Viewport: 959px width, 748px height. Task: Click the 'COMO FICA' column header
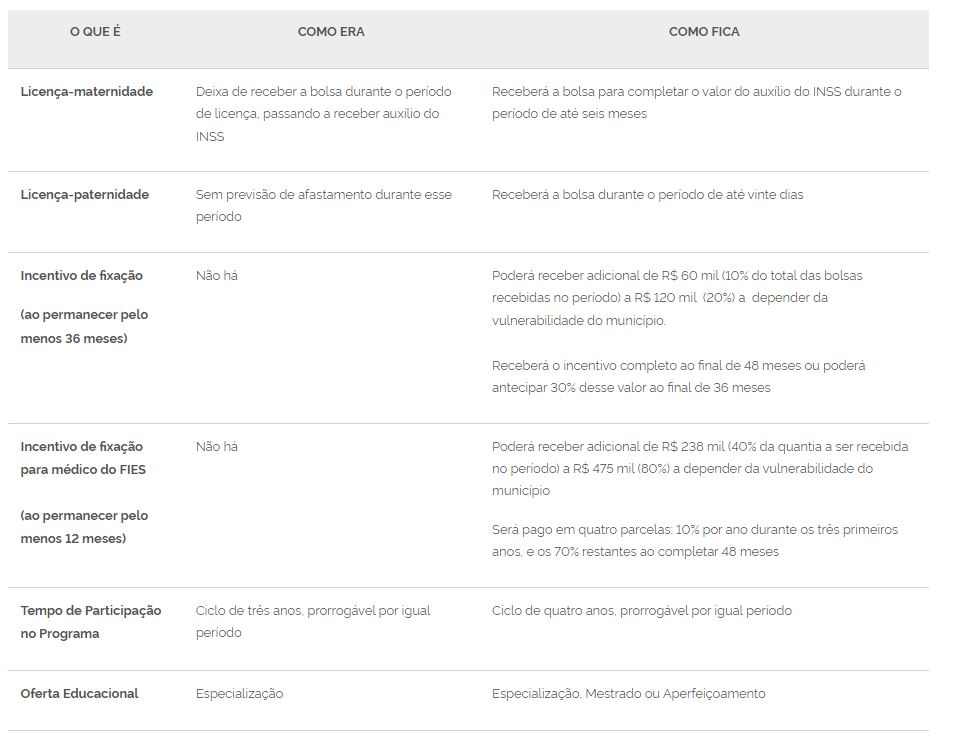[x=704, y=32]
